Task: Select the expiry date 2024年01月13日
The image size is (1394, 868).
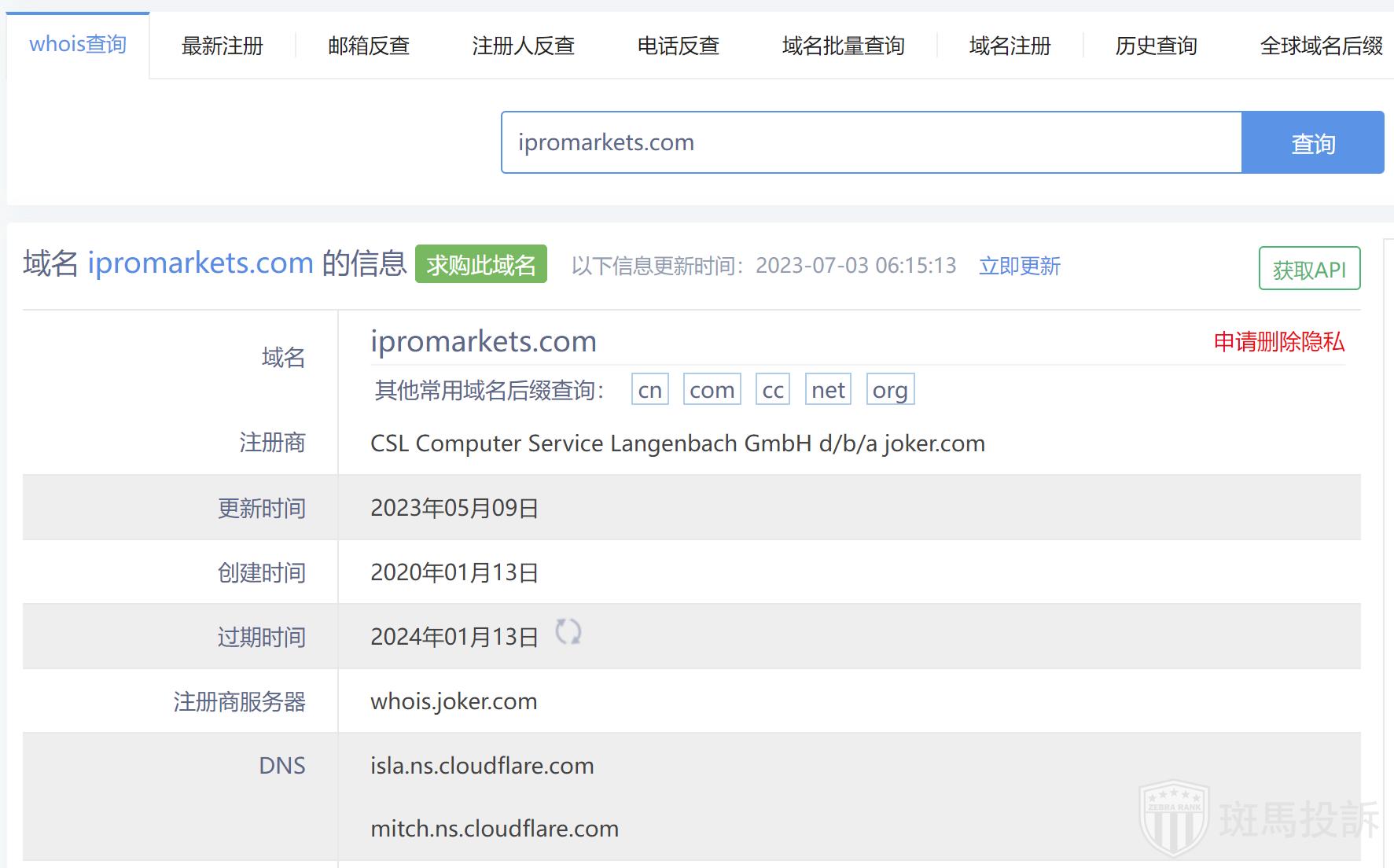Action: click(x=454, y=637)
